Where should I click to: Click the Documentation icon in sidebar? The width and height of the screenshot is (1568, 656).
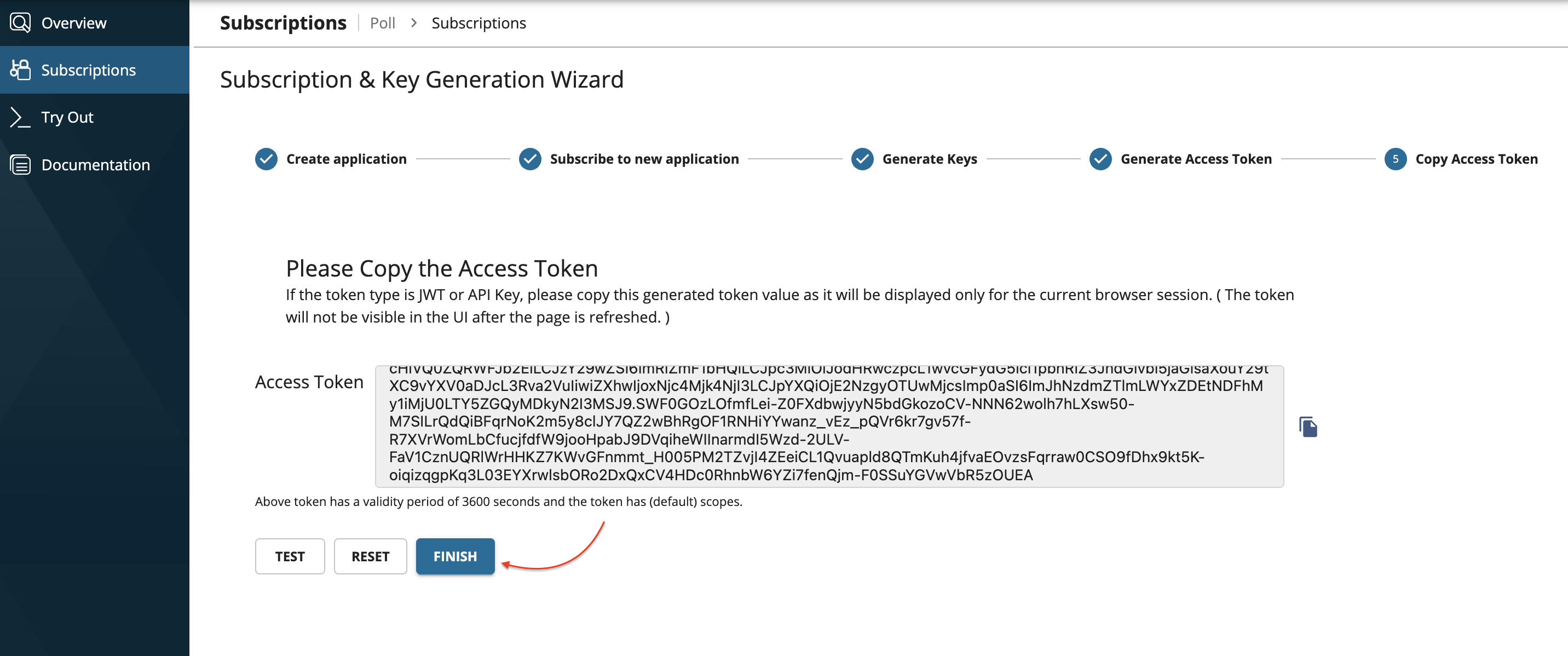coord(20,164)
